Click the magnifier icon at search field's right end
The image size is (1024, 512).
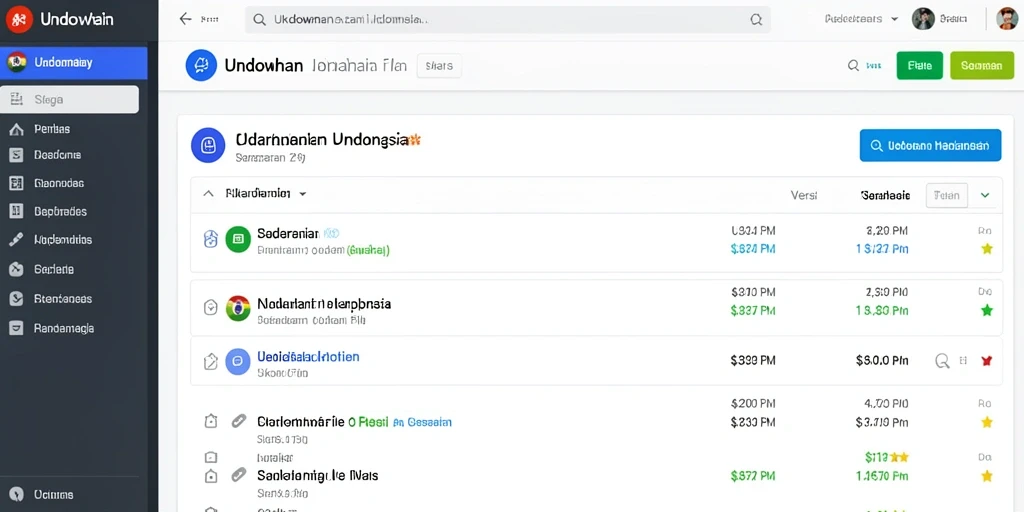[756, 20]
